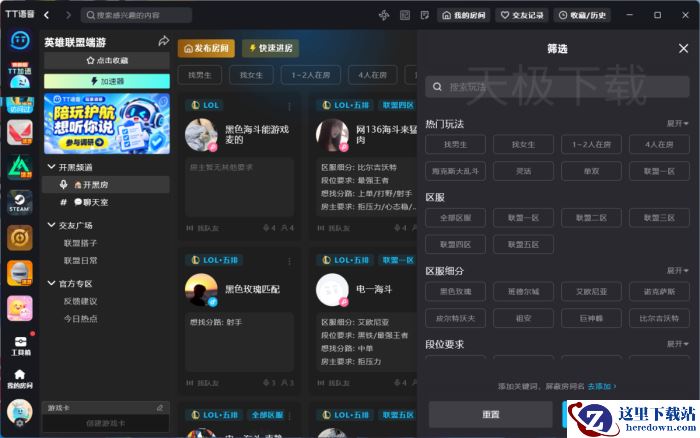Open 联盟搭子 under 交友广场
This screenshot has width=700, height=438.
pyautogui.click(x=80, y=243)
